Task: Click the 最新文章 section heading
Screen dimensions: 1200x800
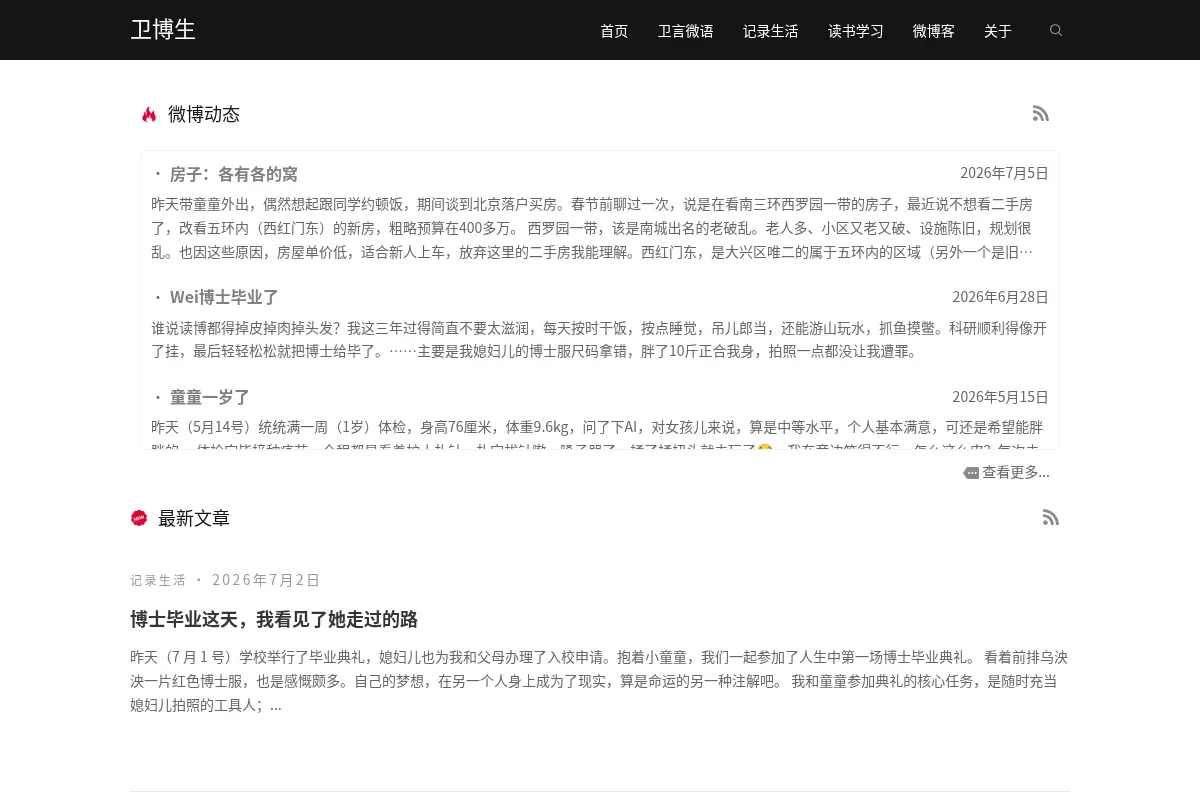Action: [x=194, y=518]
